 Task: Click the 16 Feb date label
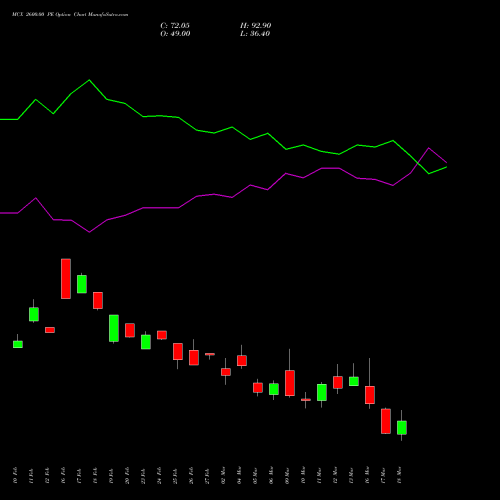63,475
